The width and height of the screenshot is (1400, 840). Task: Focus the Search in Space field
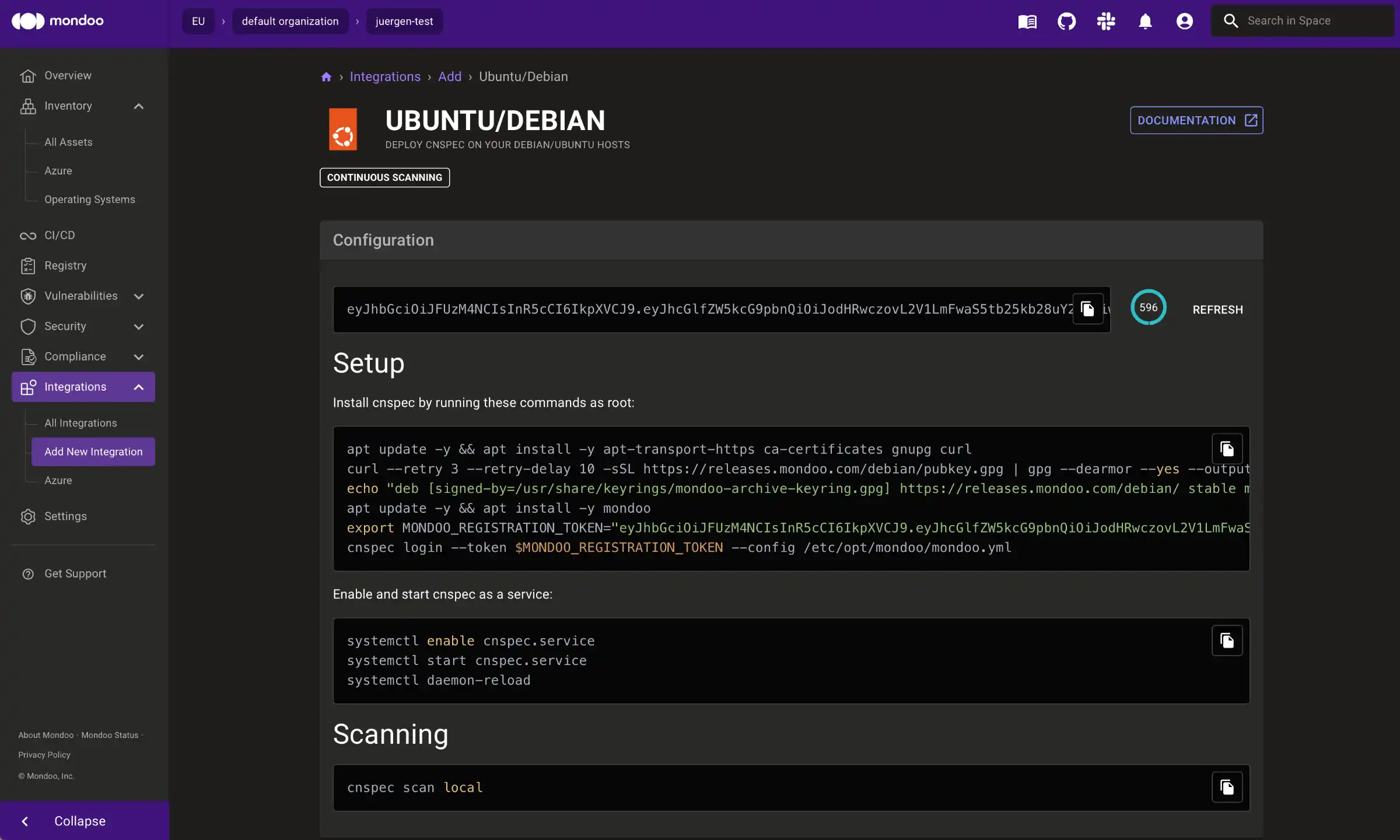1302,21
